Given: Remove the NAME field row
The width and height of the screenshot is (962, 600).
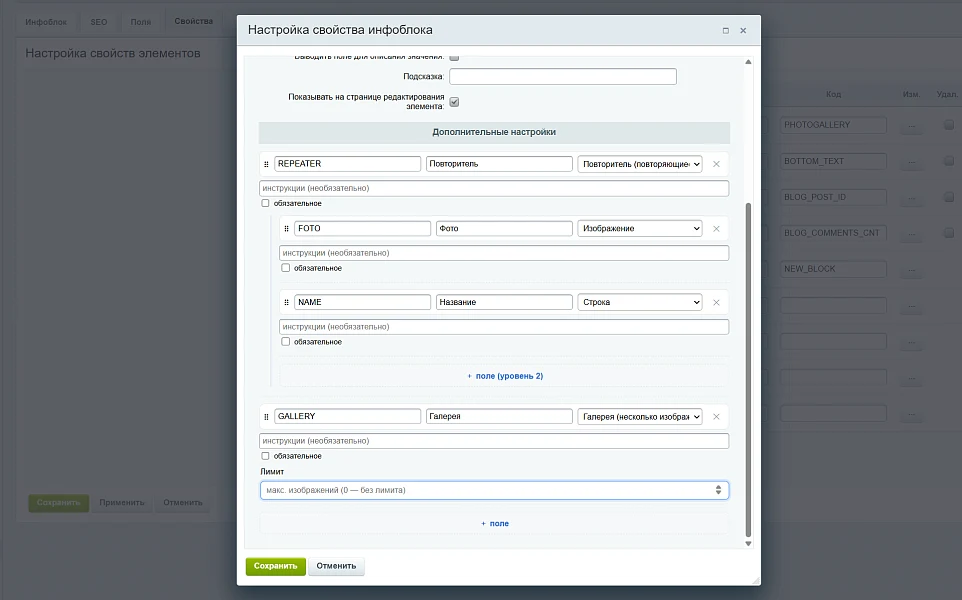Looking at the screenshot, I should click(x=716, y=302).
